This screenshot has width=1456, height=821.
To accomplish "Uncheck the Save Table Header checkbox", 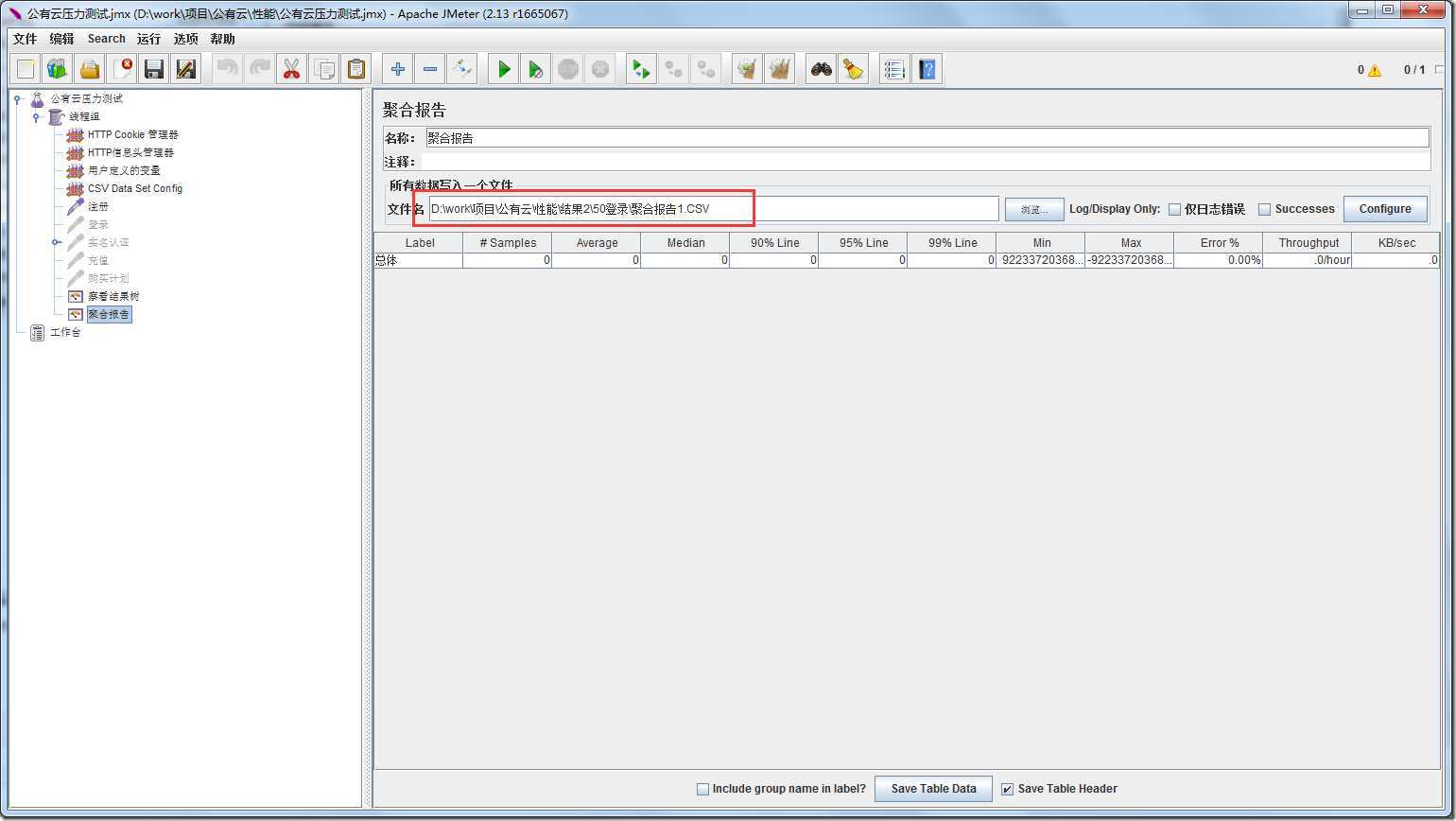I will tap(1007, 789).
